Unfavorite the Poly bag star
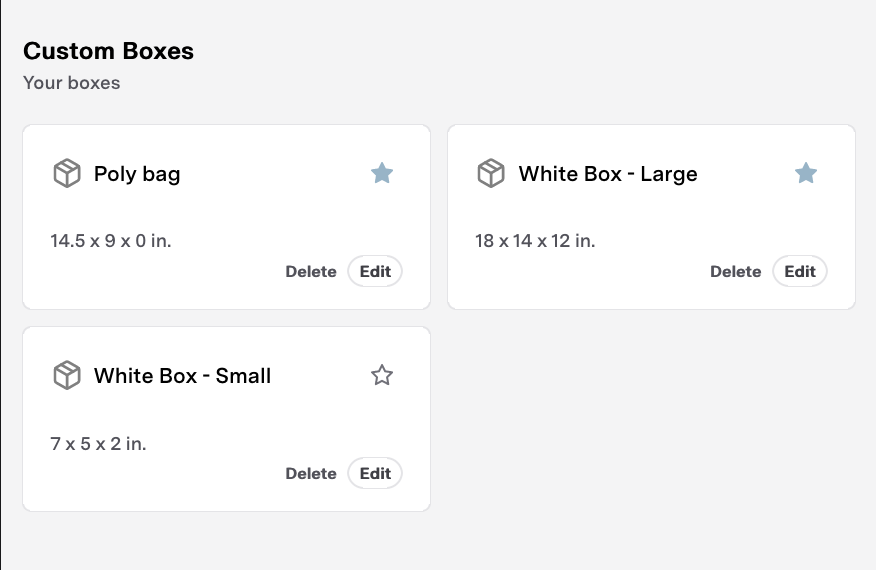Screen dimensions: 876x570 [x=382, y=173]
